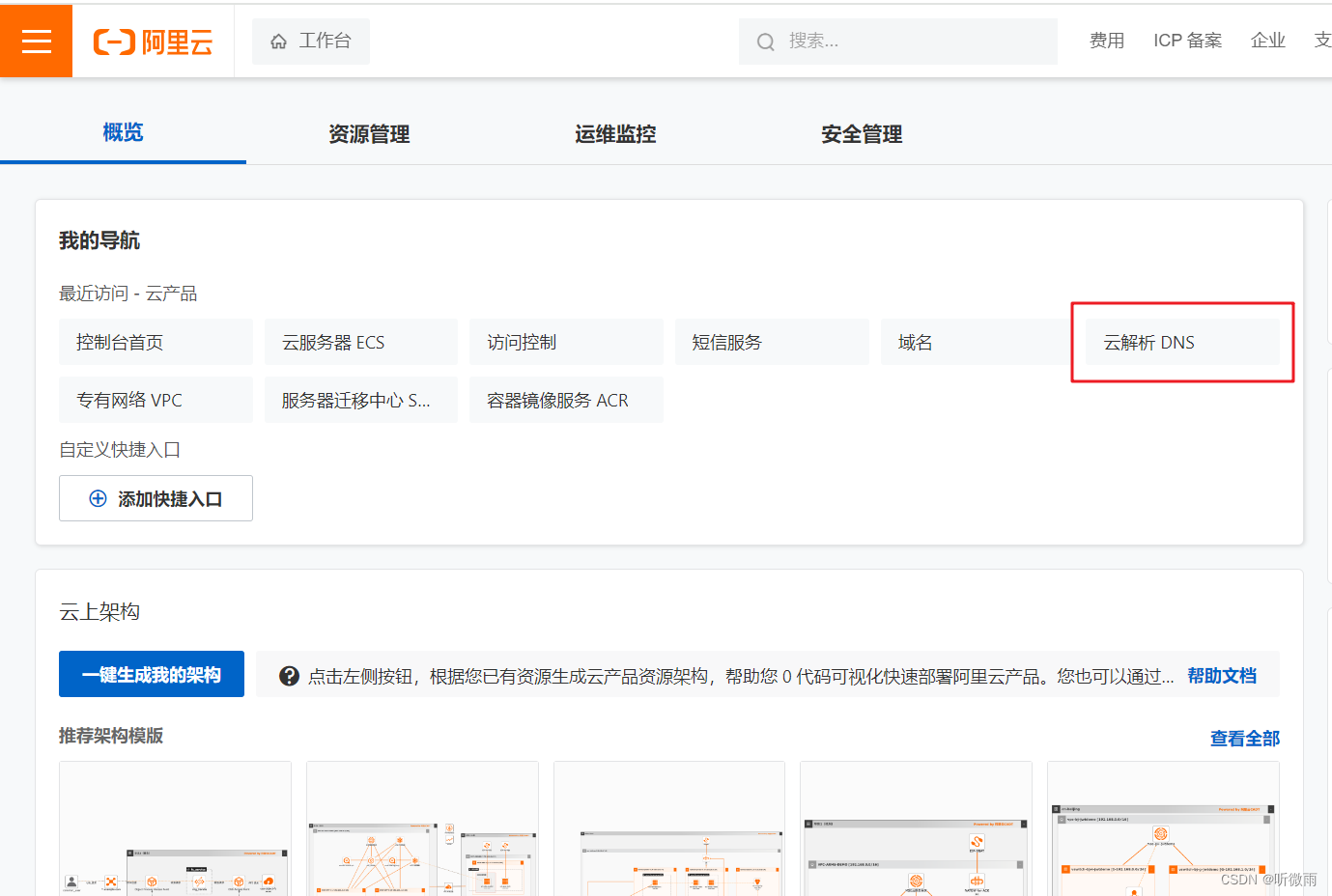Click the 自定义快捷入口 label
This screenshot has height=896, width=1332.
point(120,449)
